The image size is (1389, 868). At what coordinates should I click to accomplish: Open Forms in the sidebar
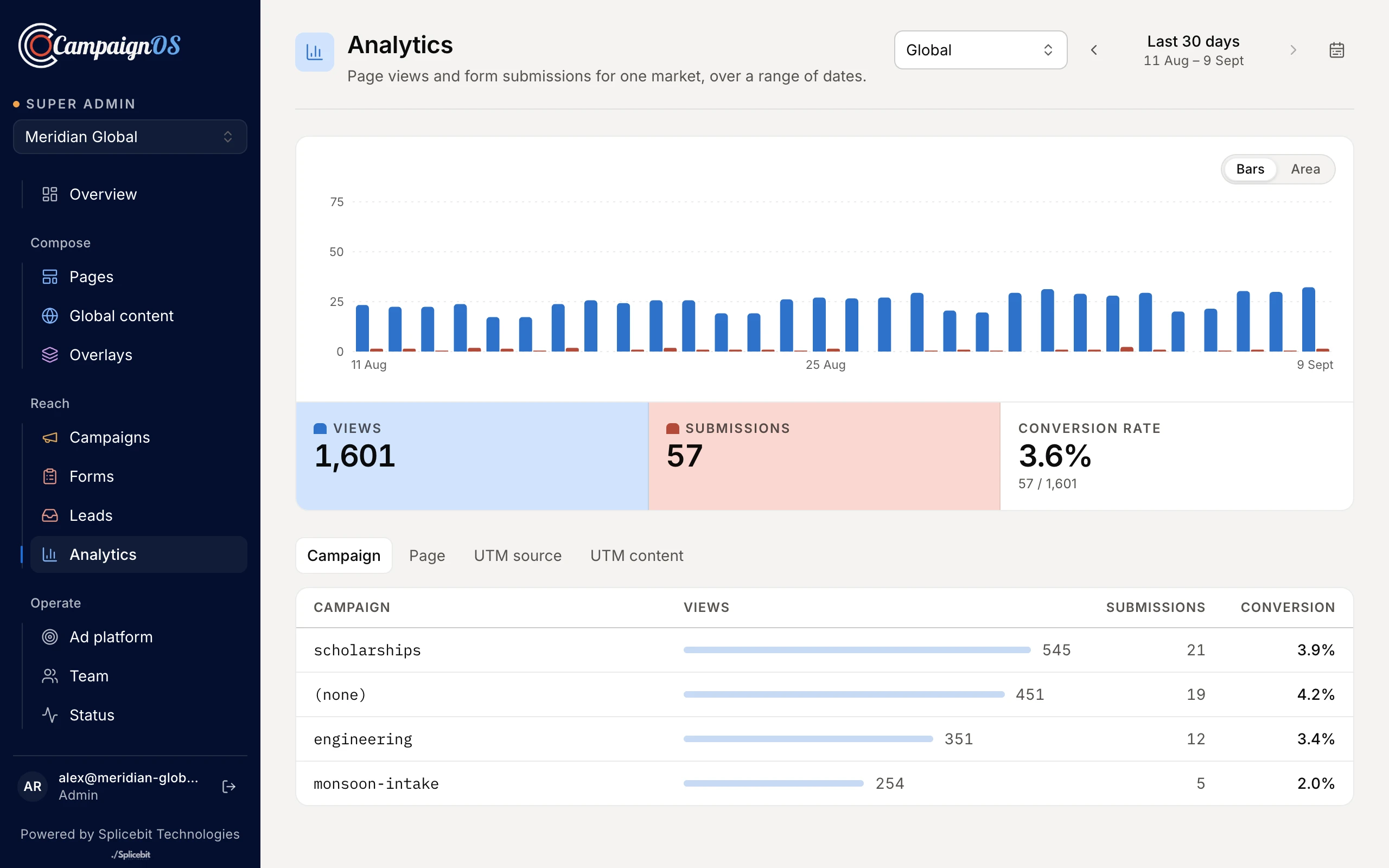[139, 476]
